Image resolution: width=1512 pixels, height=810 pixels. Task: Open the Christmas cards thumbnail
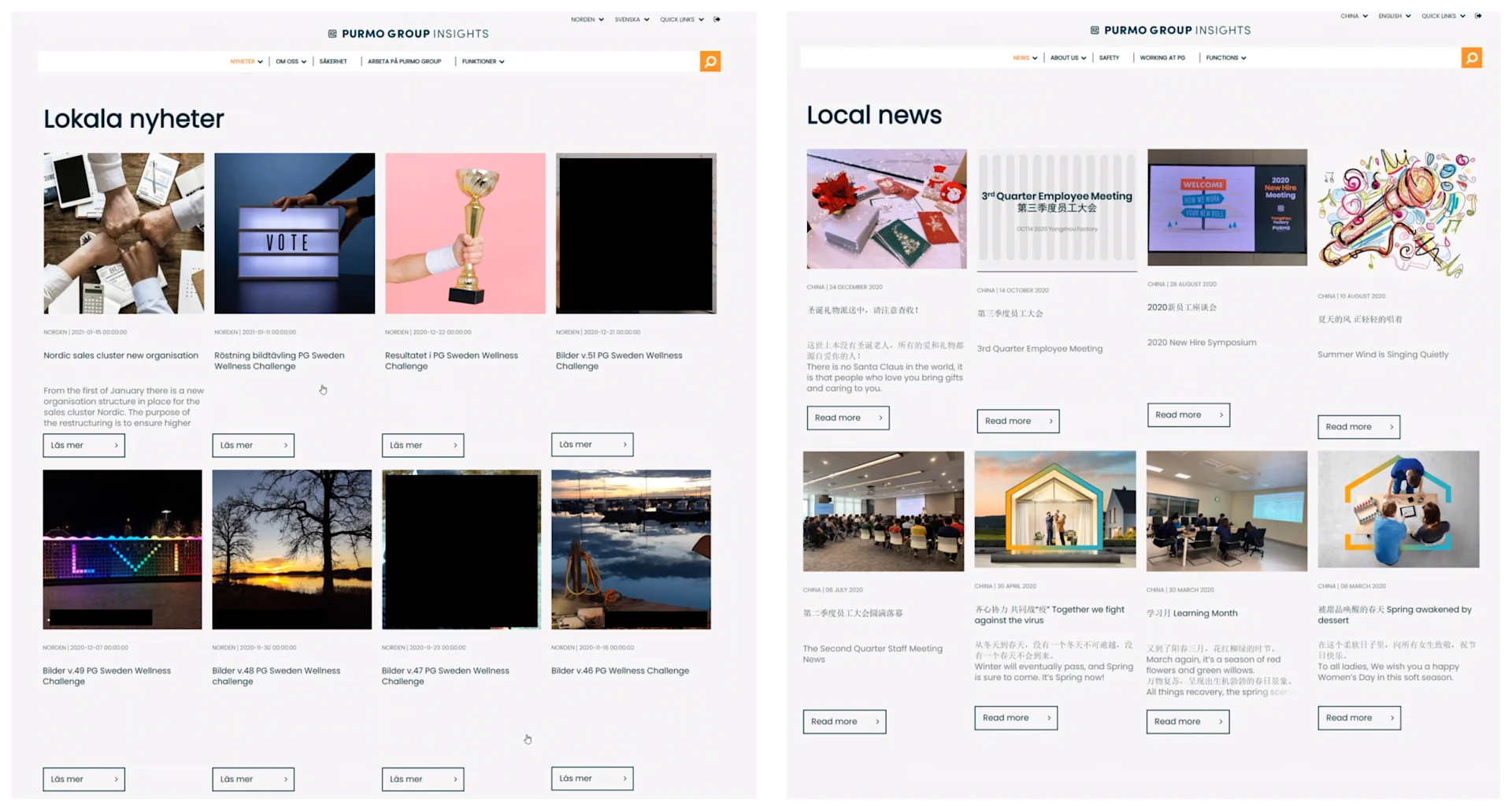coord(887,209)
